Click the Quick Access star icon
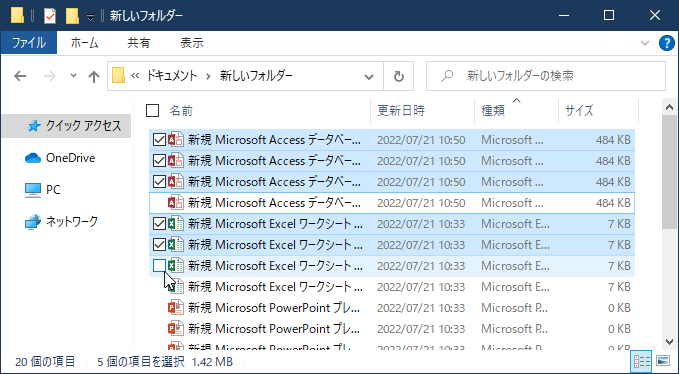The width and height of the screenshot is (679, 374). click(34, 126)
